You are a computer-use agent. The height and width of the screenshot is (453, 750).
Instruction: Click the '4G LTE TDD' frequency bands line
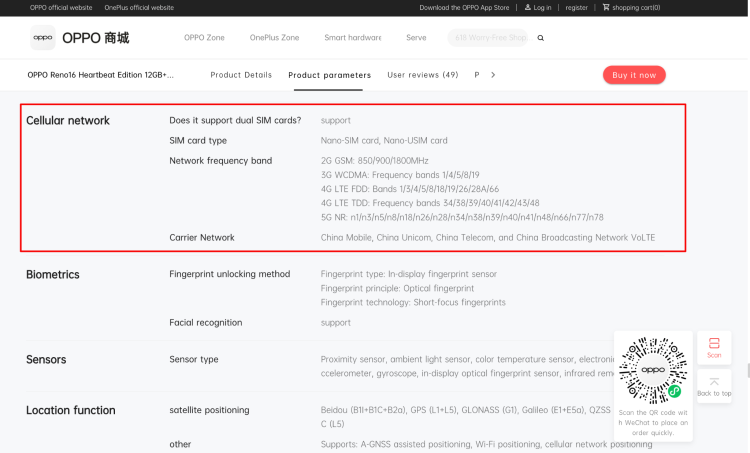430,203
